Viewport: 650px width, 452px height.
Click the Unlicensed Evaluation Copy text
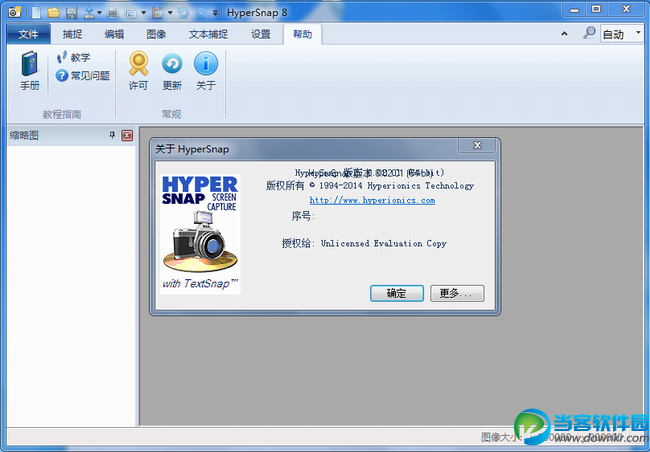pyautogui.click(x=384, y=243)
